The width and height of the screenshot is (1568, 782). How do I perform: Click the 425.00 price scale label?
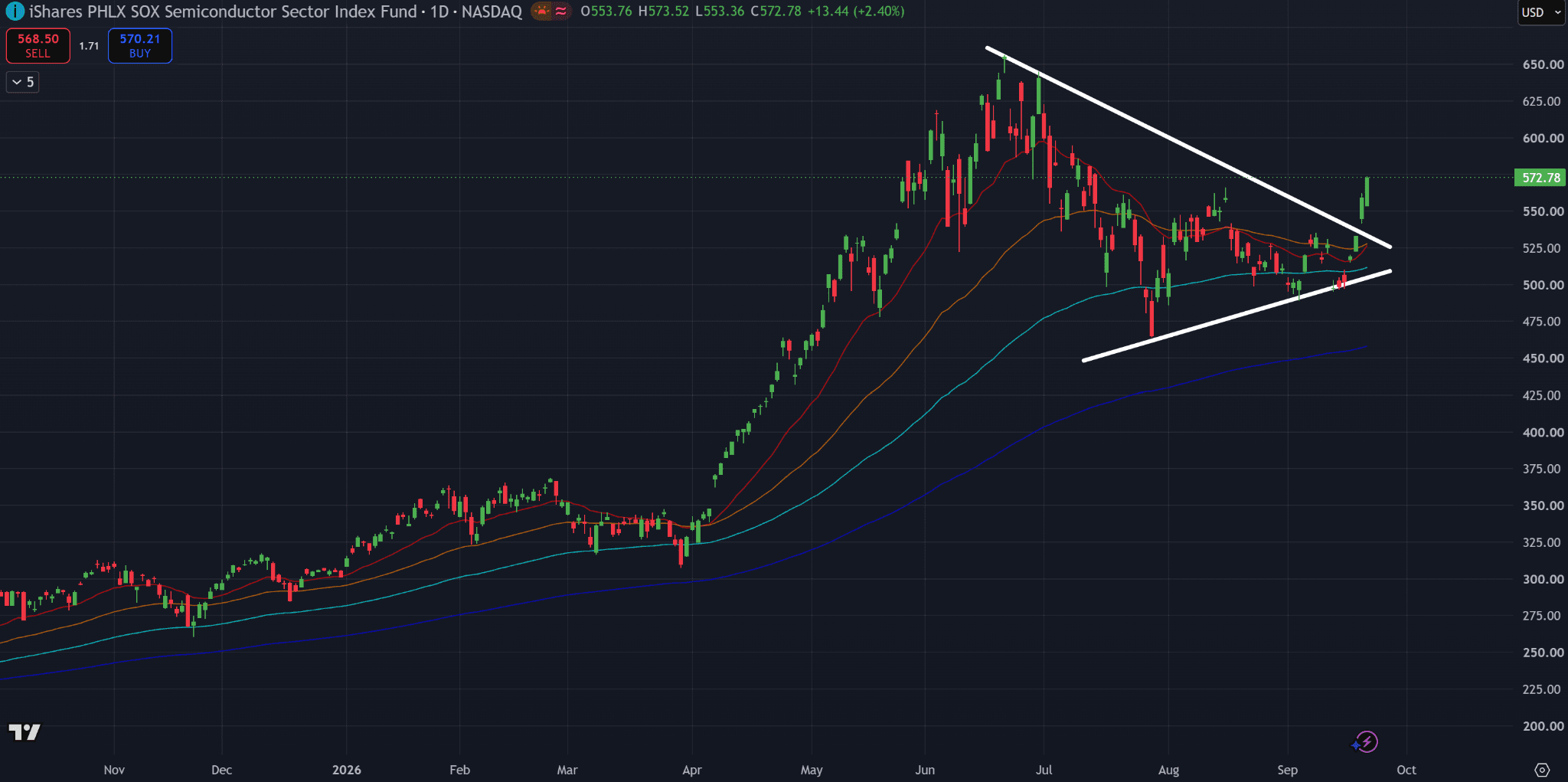pos(1543,395)
